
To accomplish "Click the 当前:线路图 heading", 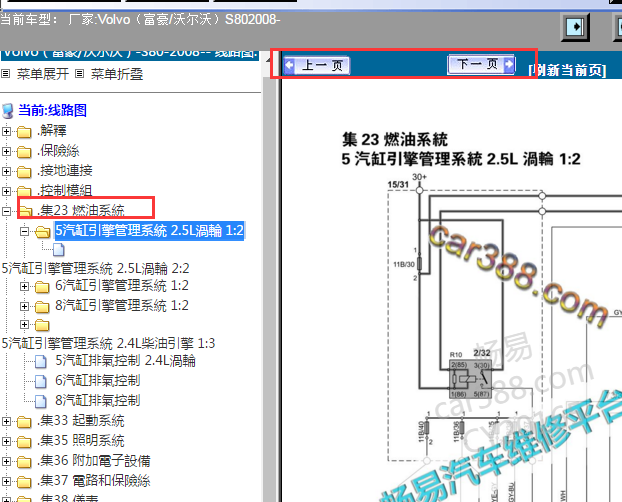I will point(52,110).
